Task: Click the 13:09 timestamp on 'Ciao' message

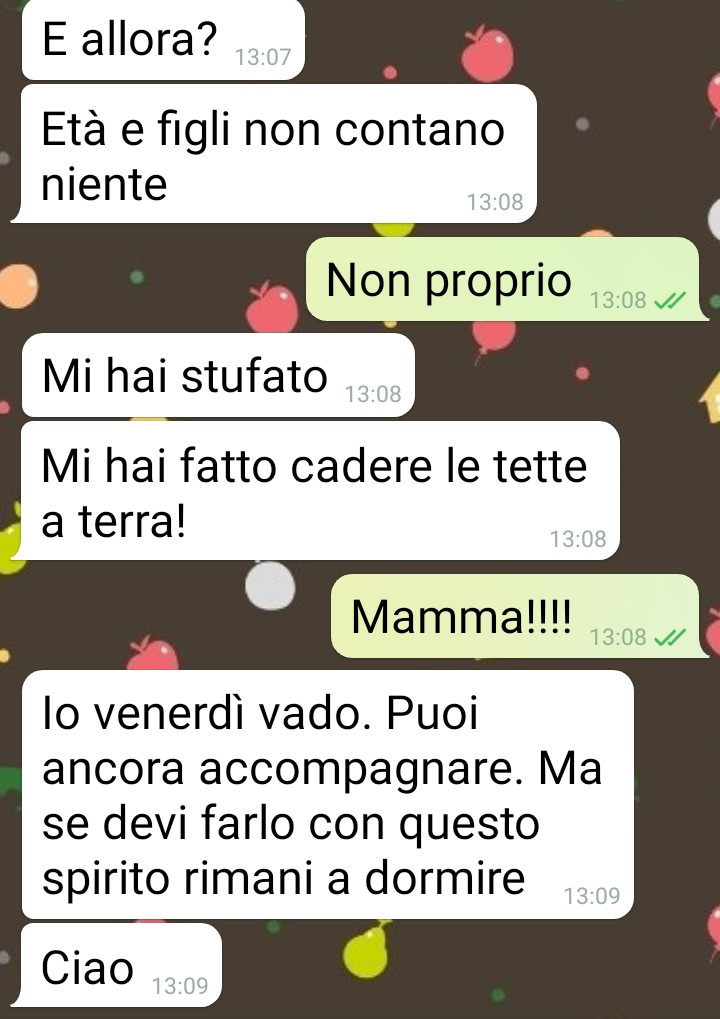Action: 180,986
